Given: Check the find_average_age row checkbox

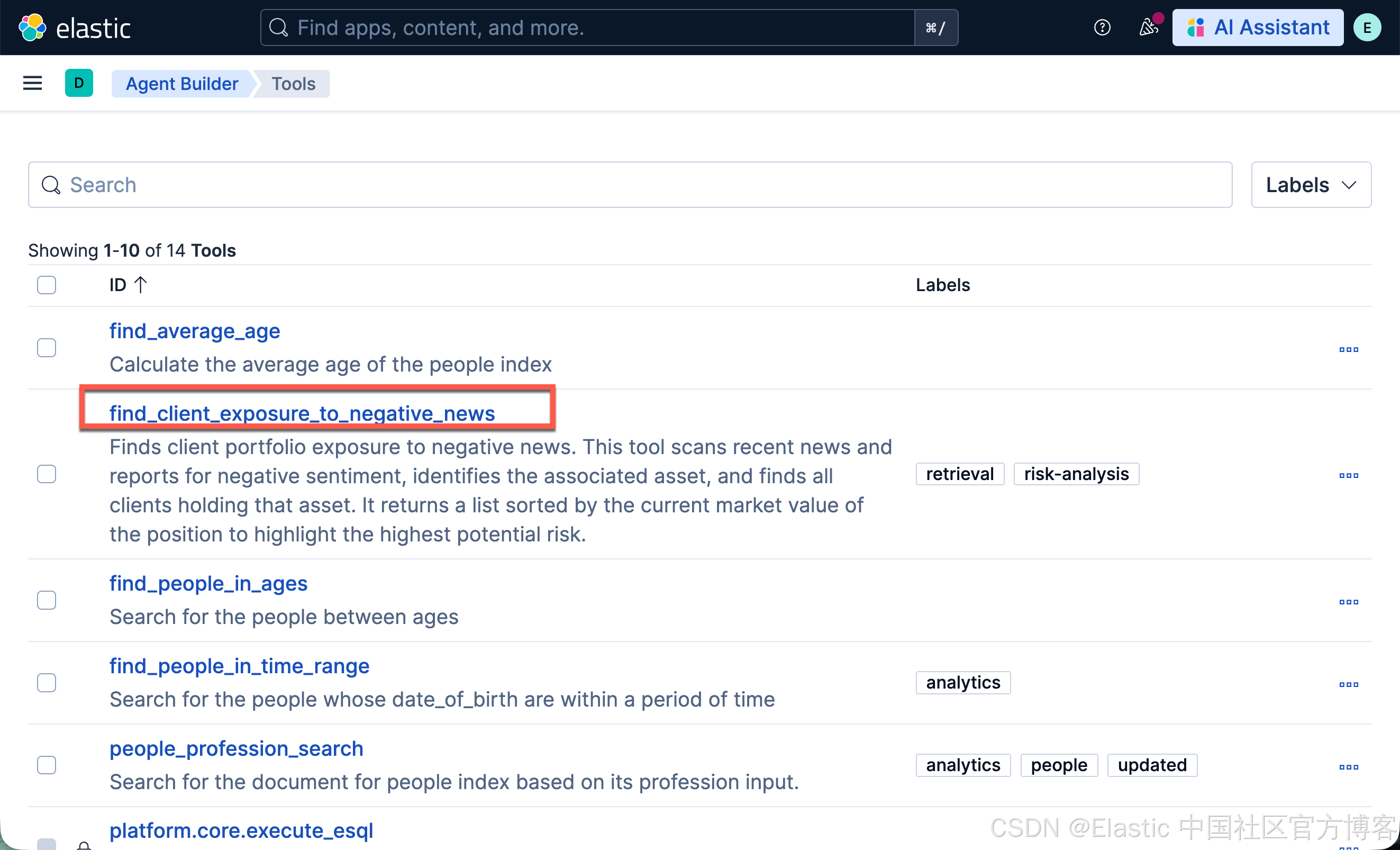Looking at the screenshot, I should (47, 348).
